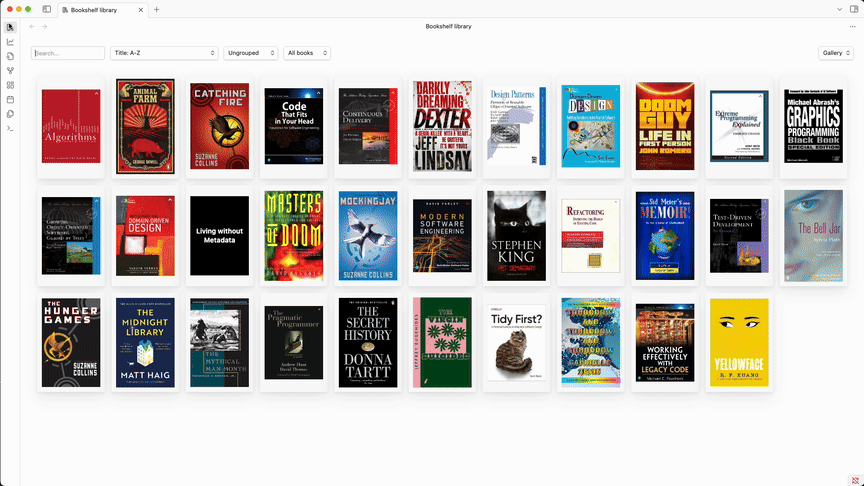Open The Midnight Library cover
This screenshot has height=486, width=864.
click(x=145, y=343)
